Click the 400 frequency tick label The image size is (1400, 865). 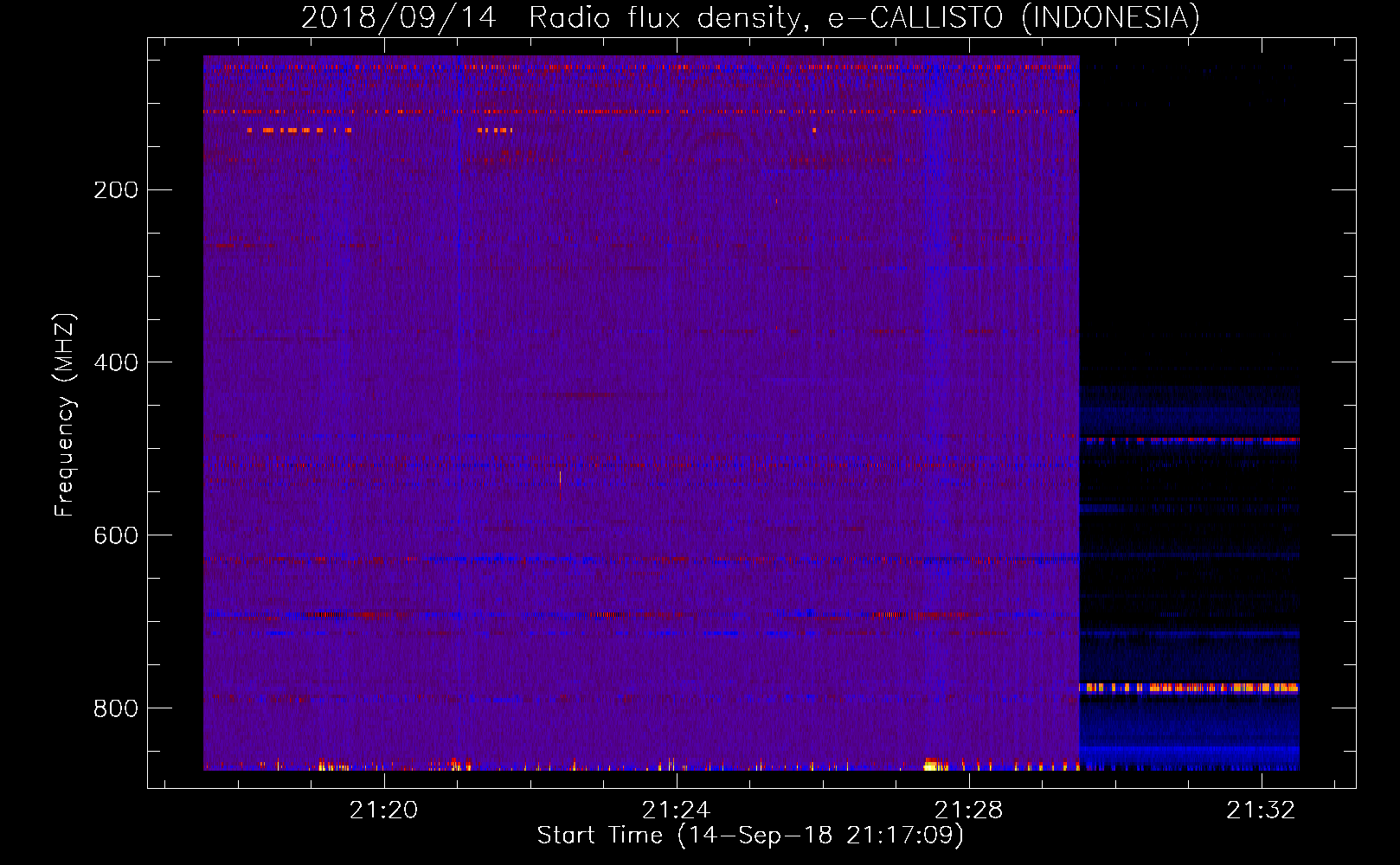(x=116, y=362)
